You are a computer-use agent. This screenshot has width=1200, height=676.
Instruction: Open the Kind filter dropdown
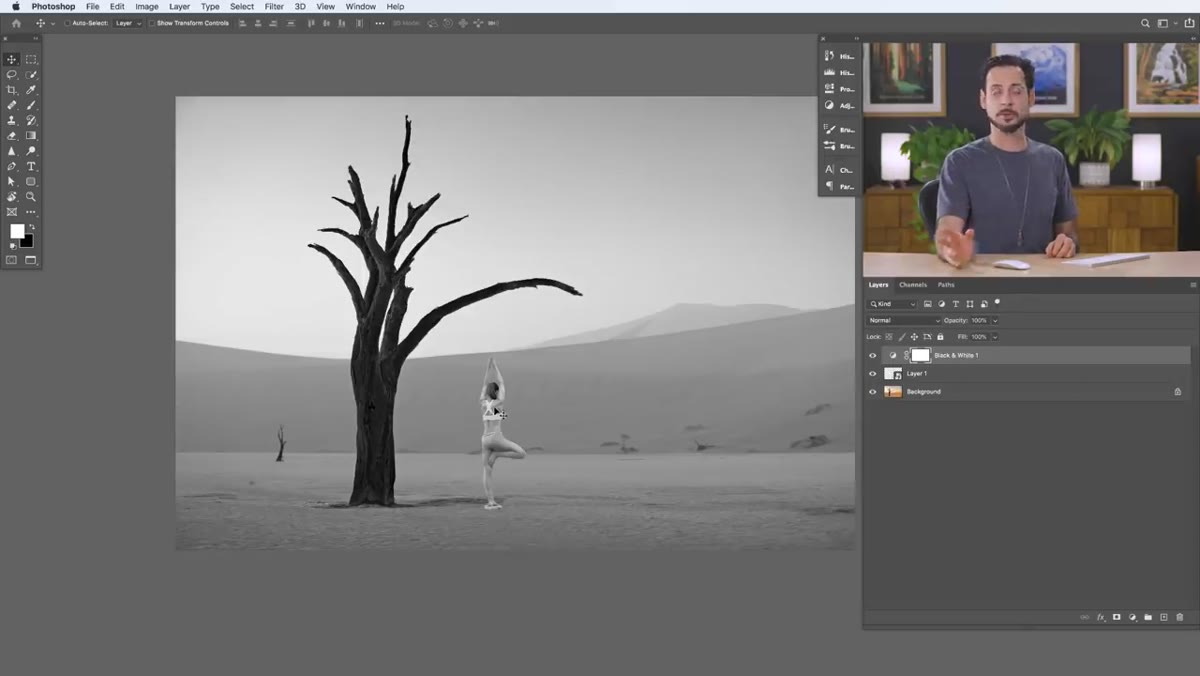coord(892,304)
